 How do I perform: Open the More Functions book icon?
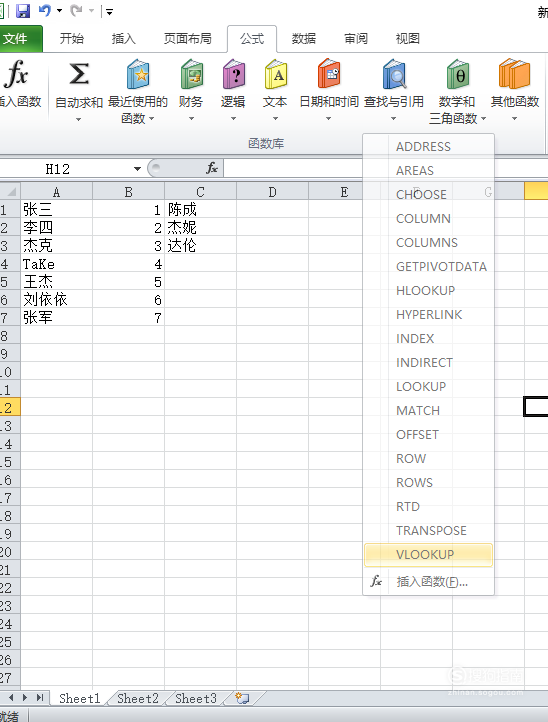coord(514,74)
